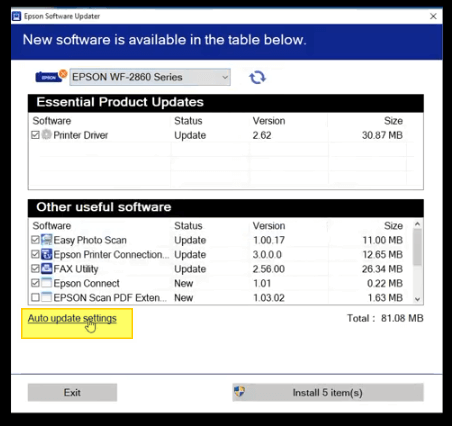Click the FAX Utility icon
The image size is (452, 426).
[46, 269]
